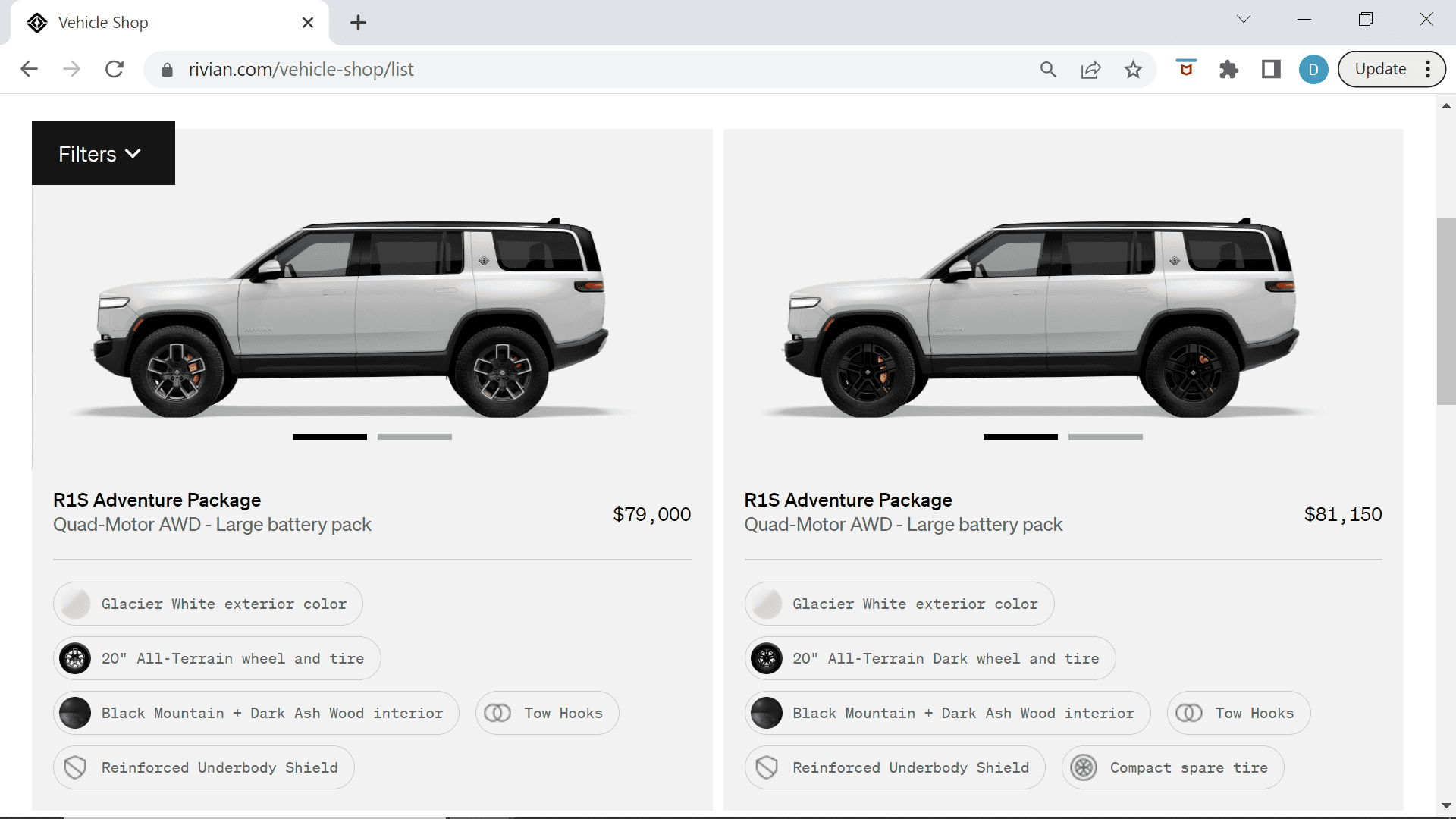The width and height of the screenshot is (1456, 819).
Task: Show second image of $81,150 R1S
Action: pos(1106,437)
